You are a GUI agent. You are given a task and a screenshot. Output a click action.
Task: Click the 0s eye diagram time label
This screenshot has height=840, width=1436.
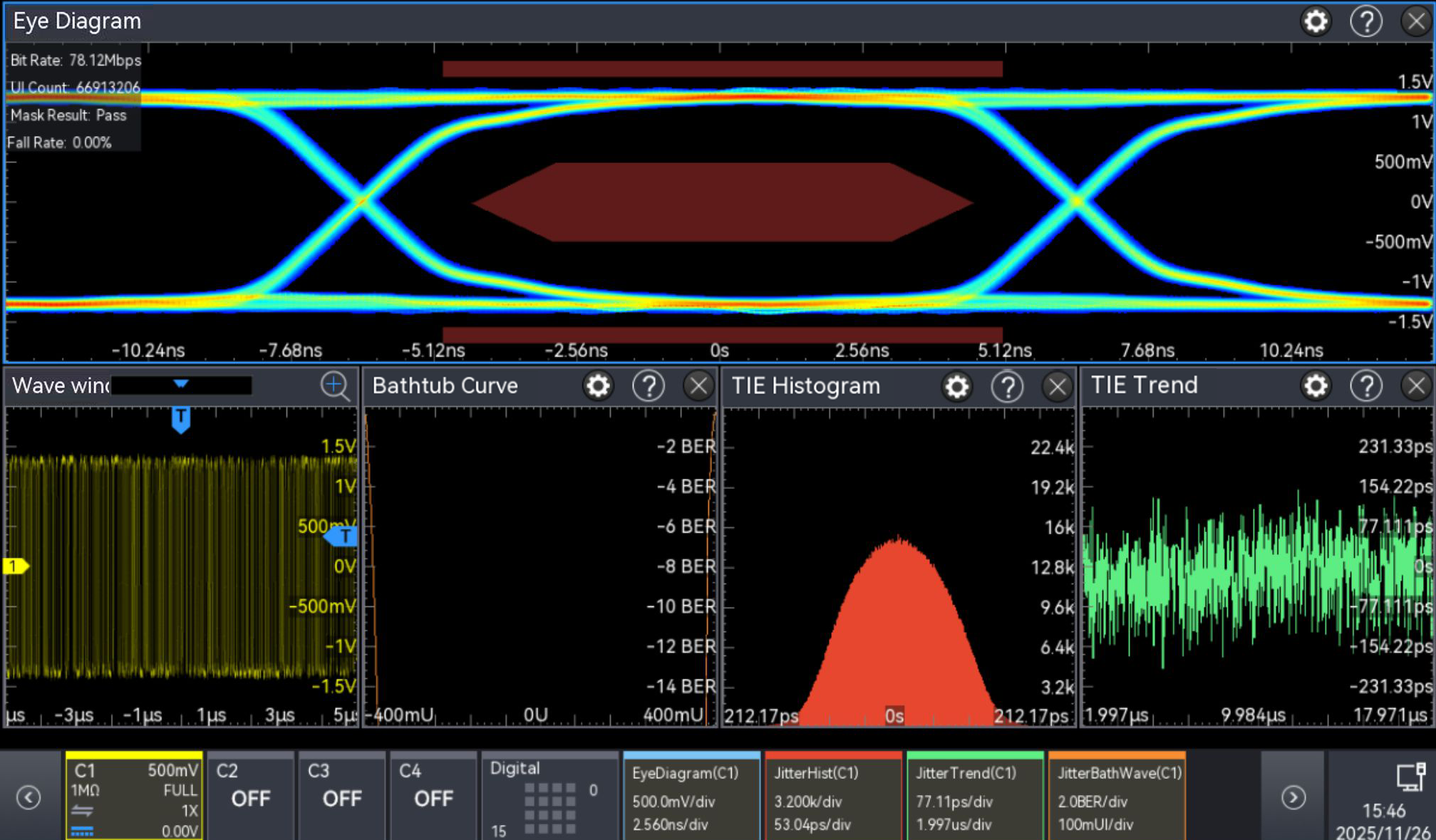[x=719, y=351]
